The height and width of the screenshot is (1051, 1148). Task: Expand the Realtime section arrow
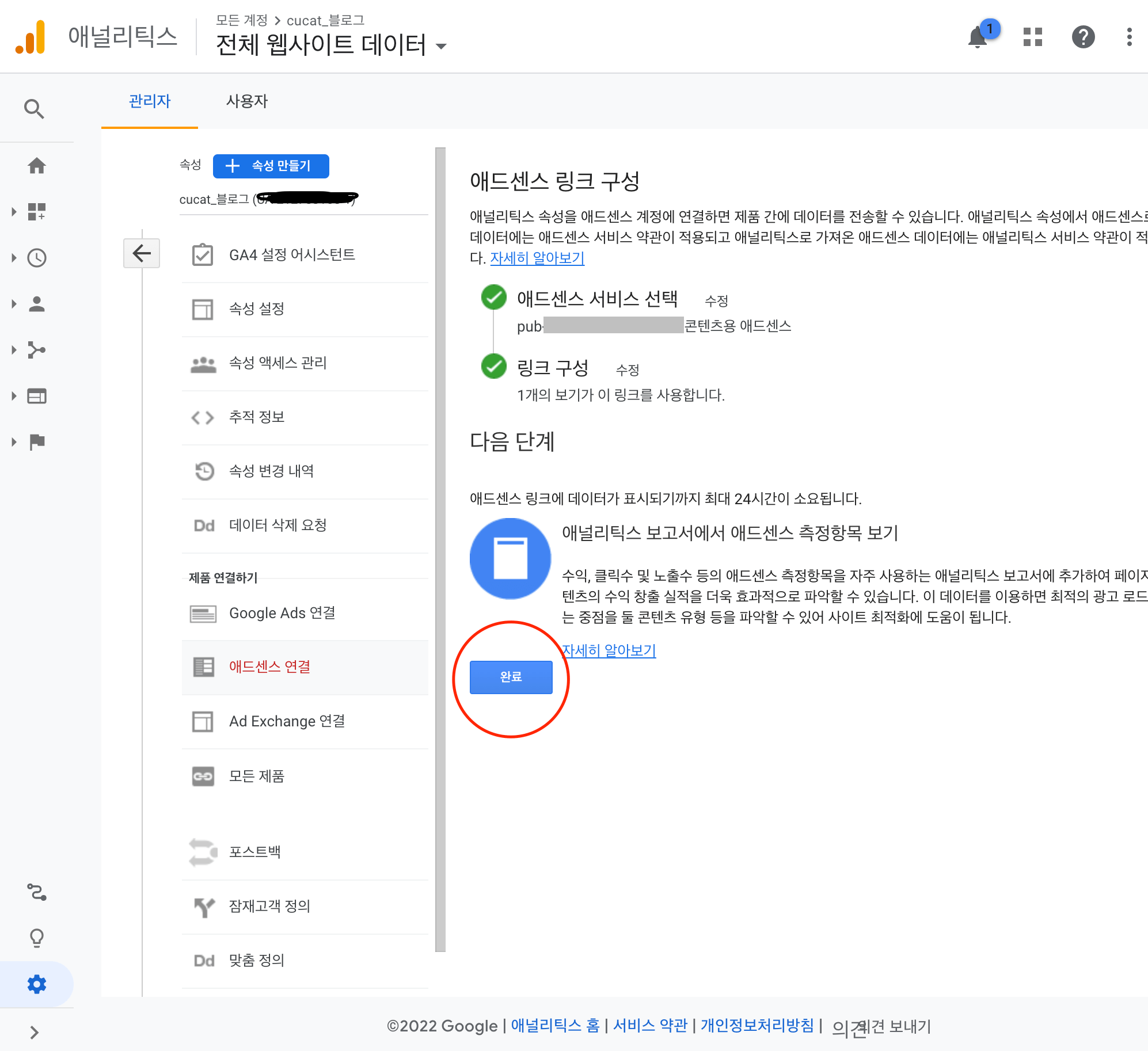[14, 258]
